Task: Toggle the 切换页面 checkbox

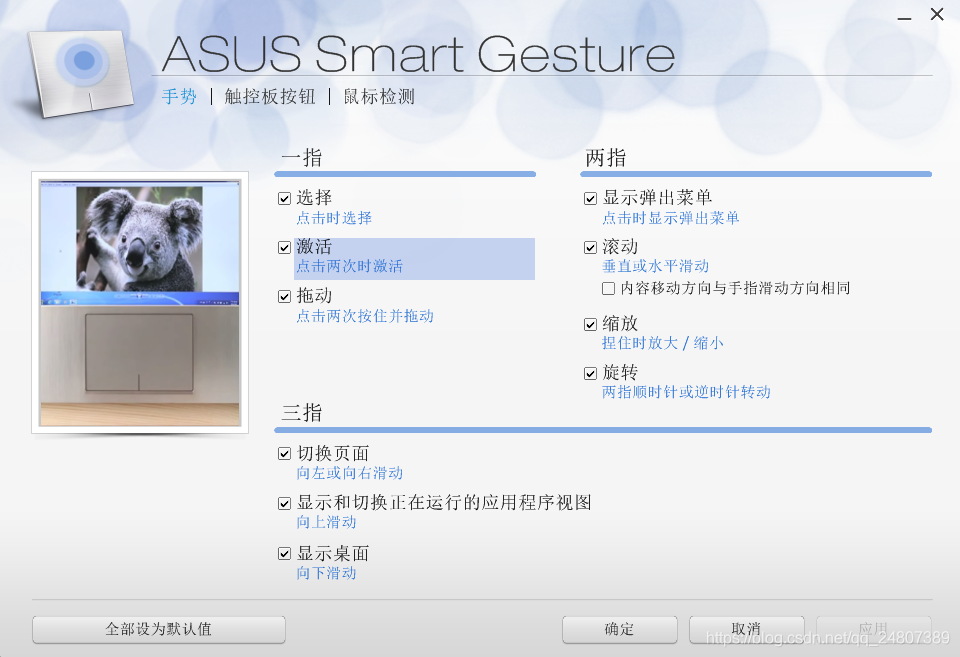Action: click(x=284, y=454)
